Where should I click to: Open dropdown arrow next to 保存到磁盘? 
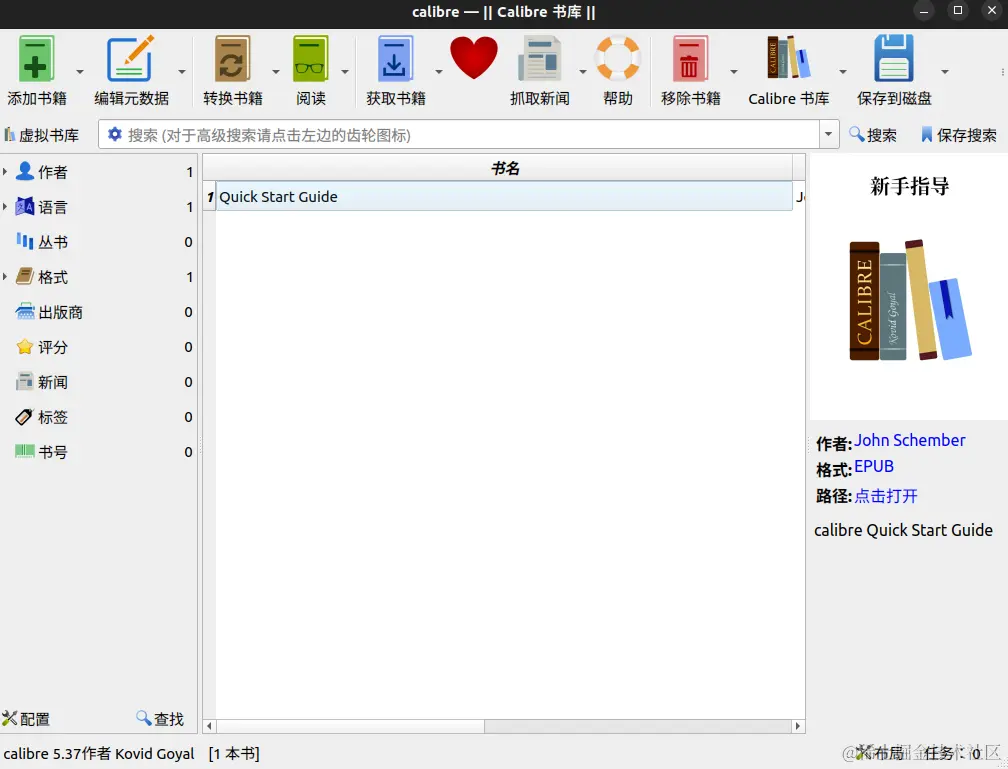[x=945, y=71]
